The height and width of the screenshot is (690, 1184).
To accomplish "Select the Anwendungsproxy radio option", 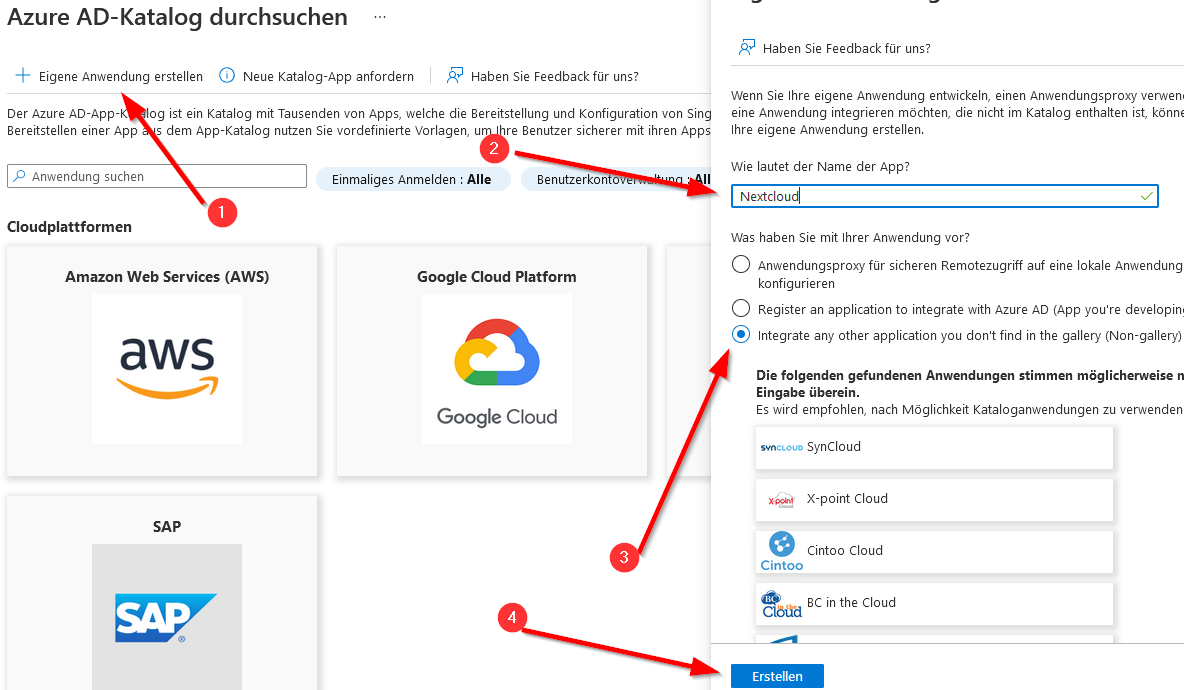I will 741,264.
